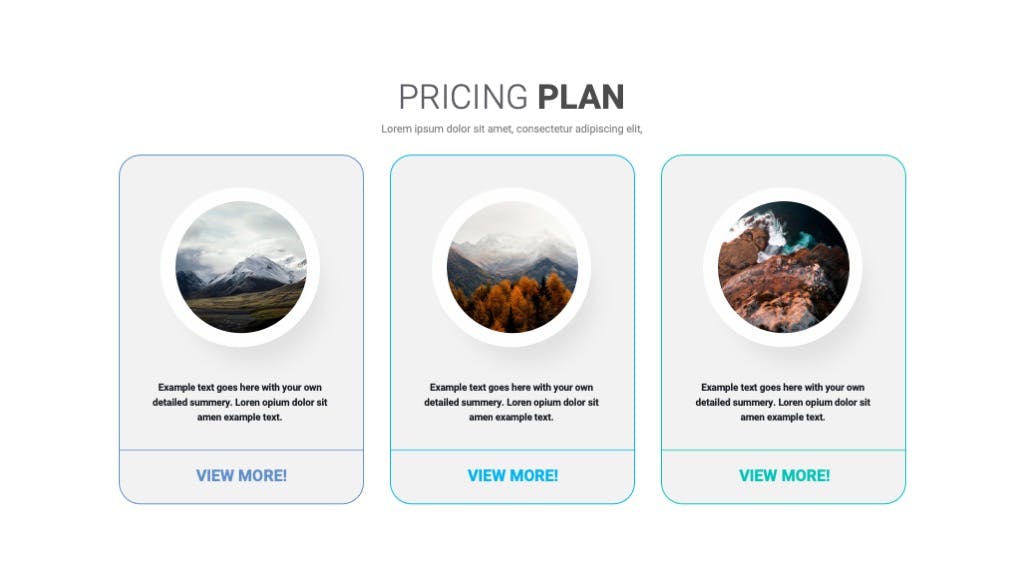Click the white ring around the snowy mountain photo
Screen dimensions: 1024x576
click(241, 195)
